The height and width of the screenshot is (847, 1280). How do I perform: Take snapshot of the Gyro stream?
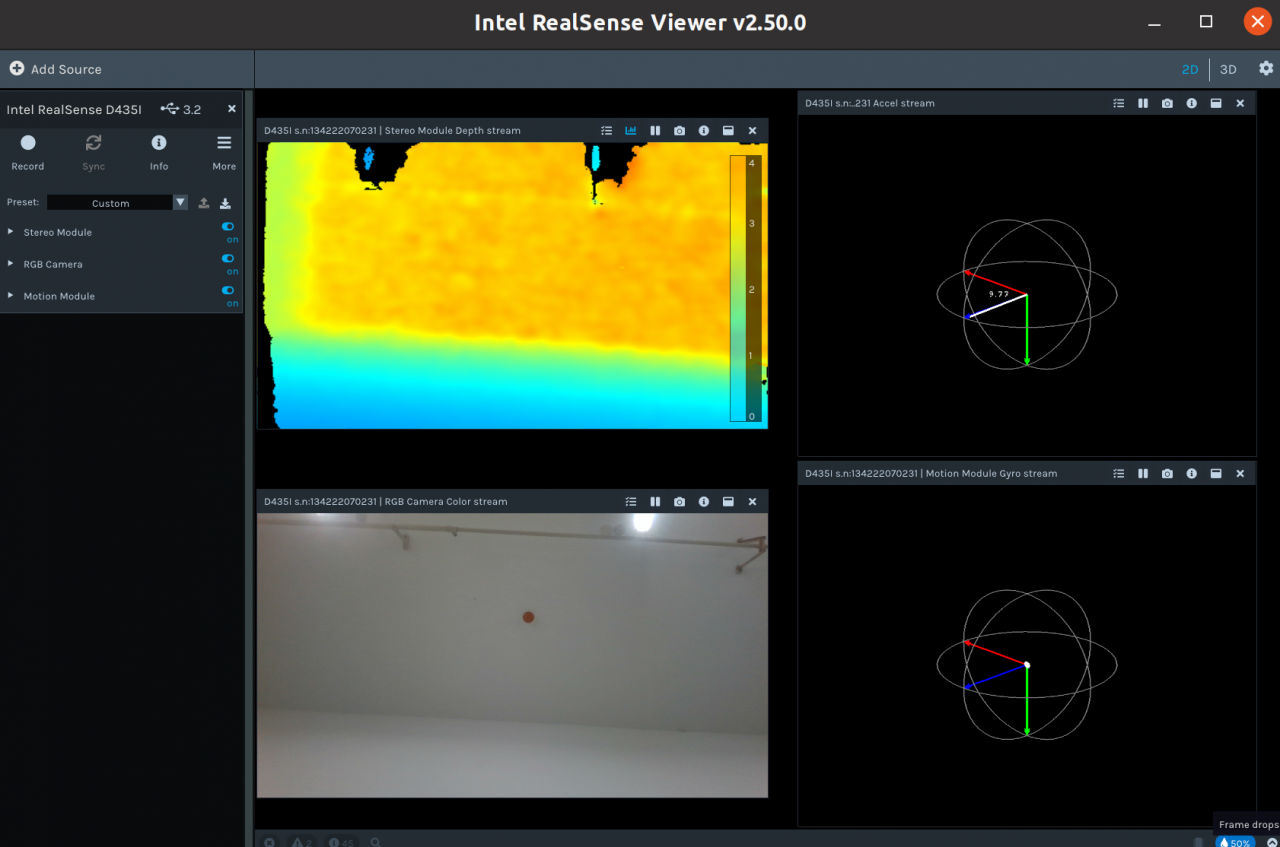(1167, 473)
